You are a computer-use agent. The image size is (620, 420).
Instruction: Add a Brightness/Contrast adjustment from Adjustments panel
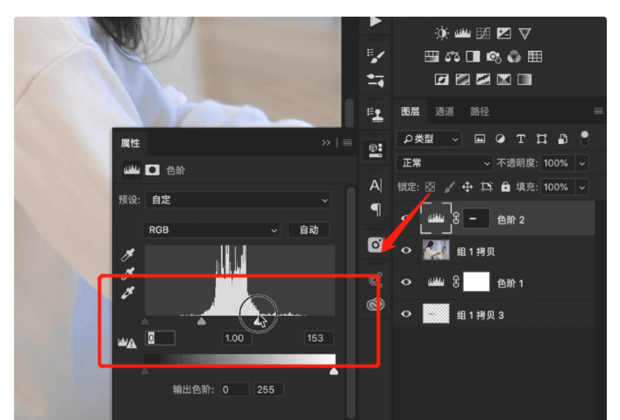tap(441, 33)
